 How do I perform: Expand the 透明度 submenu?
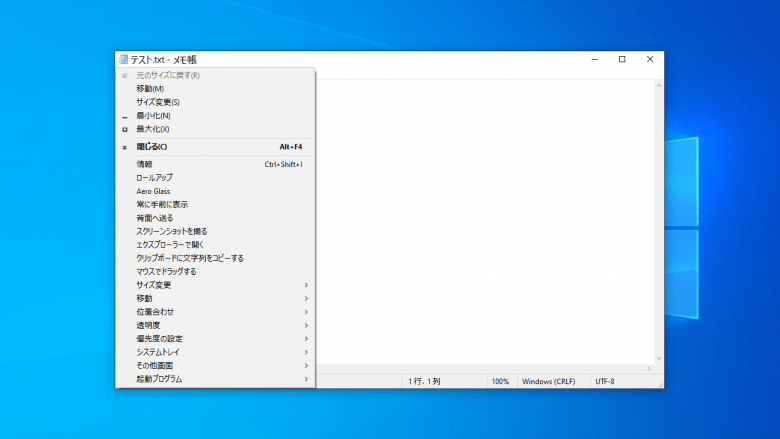point(215,325)
